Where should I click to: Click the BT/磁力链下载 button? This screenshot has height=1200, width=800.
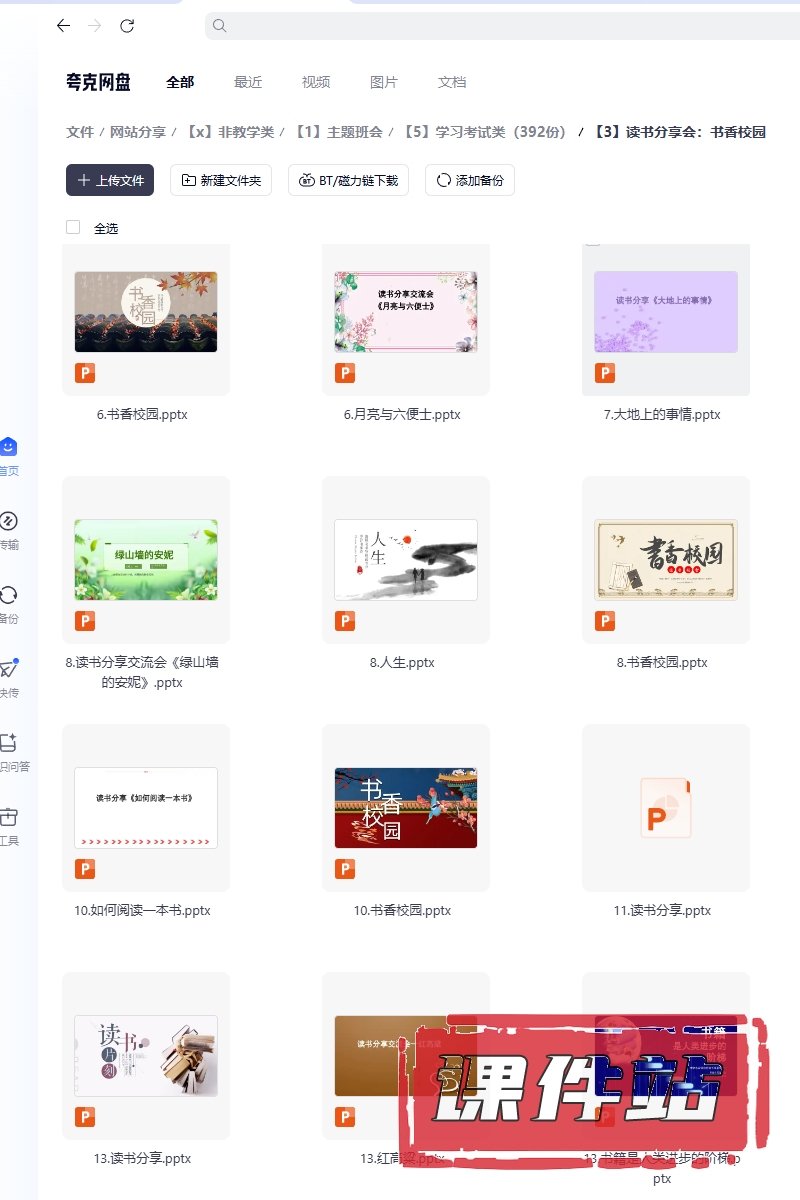click(x=348, y=180)
